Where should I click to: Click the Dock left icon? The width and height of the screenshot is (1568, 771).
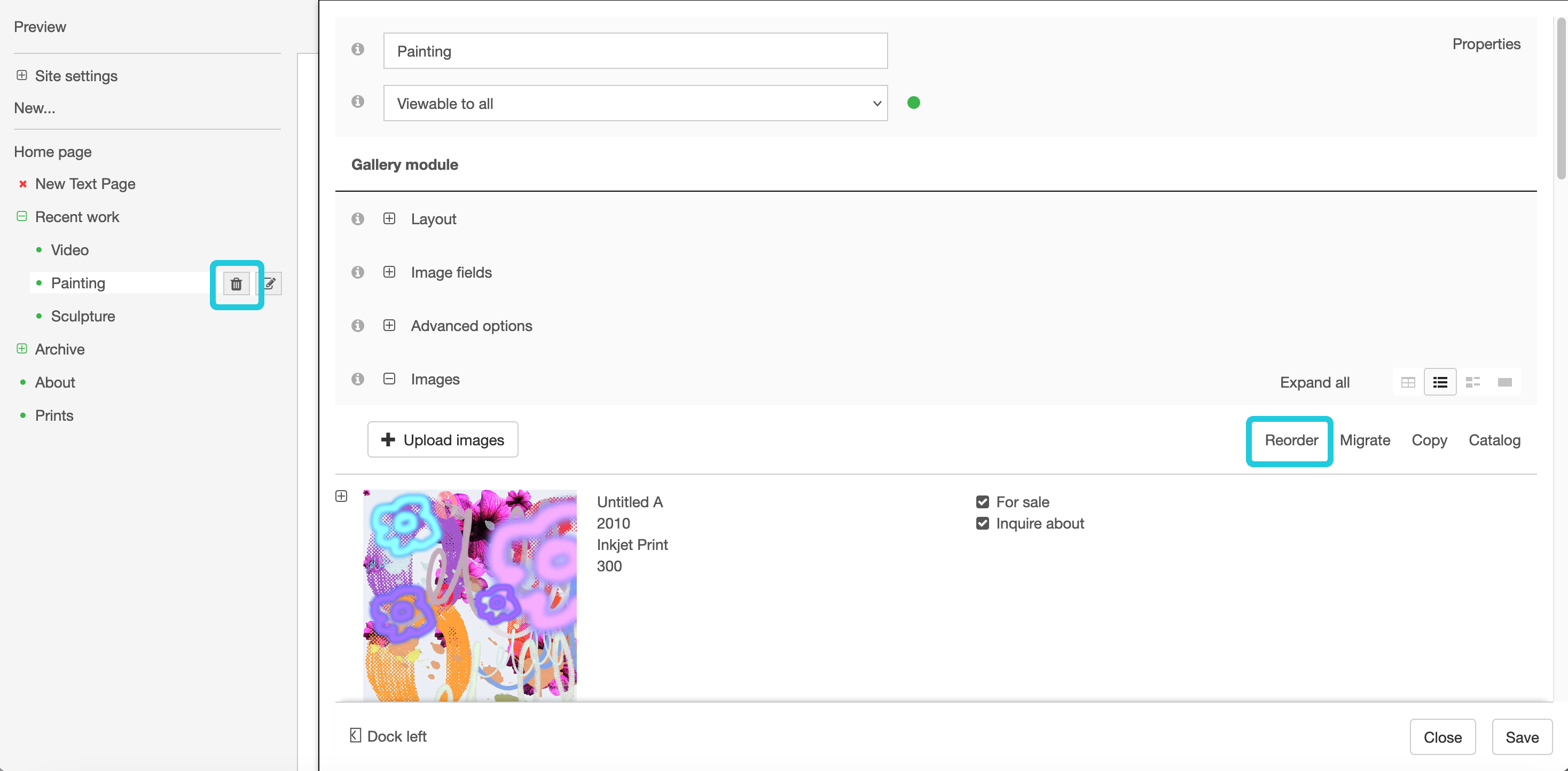(x=356, y=736)
